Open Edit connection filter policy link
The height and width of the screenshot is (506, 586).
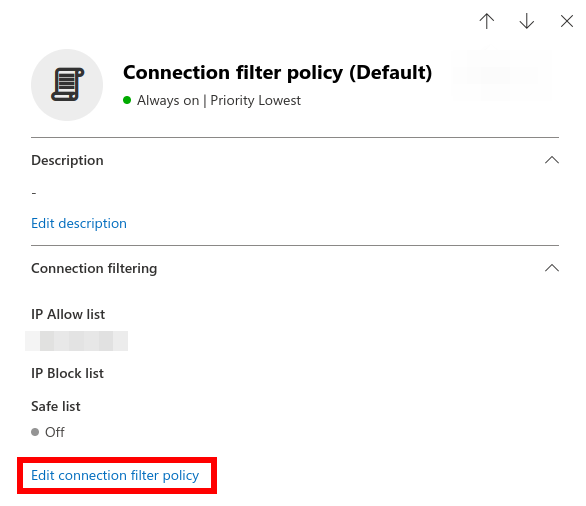[115, 475]
